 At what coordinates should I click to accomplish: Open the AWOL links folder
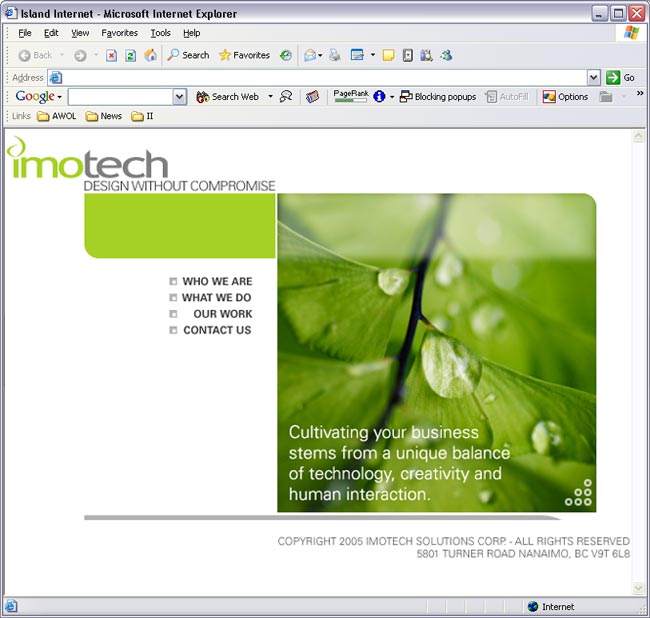point(57,116)
